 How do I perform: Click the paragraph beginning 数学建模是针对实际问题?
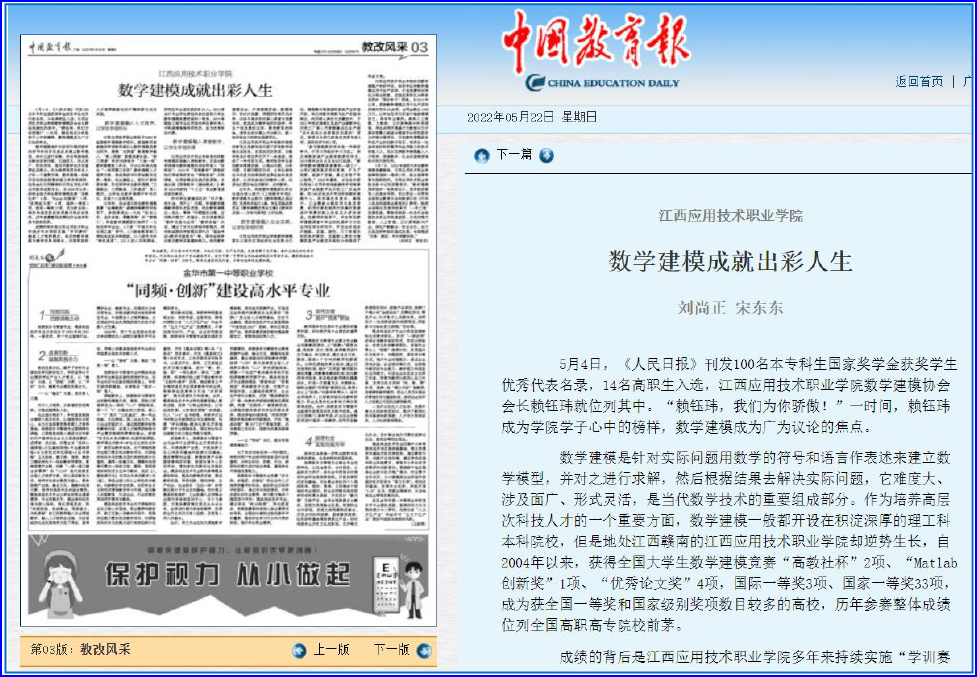click(x=729, y=541)
